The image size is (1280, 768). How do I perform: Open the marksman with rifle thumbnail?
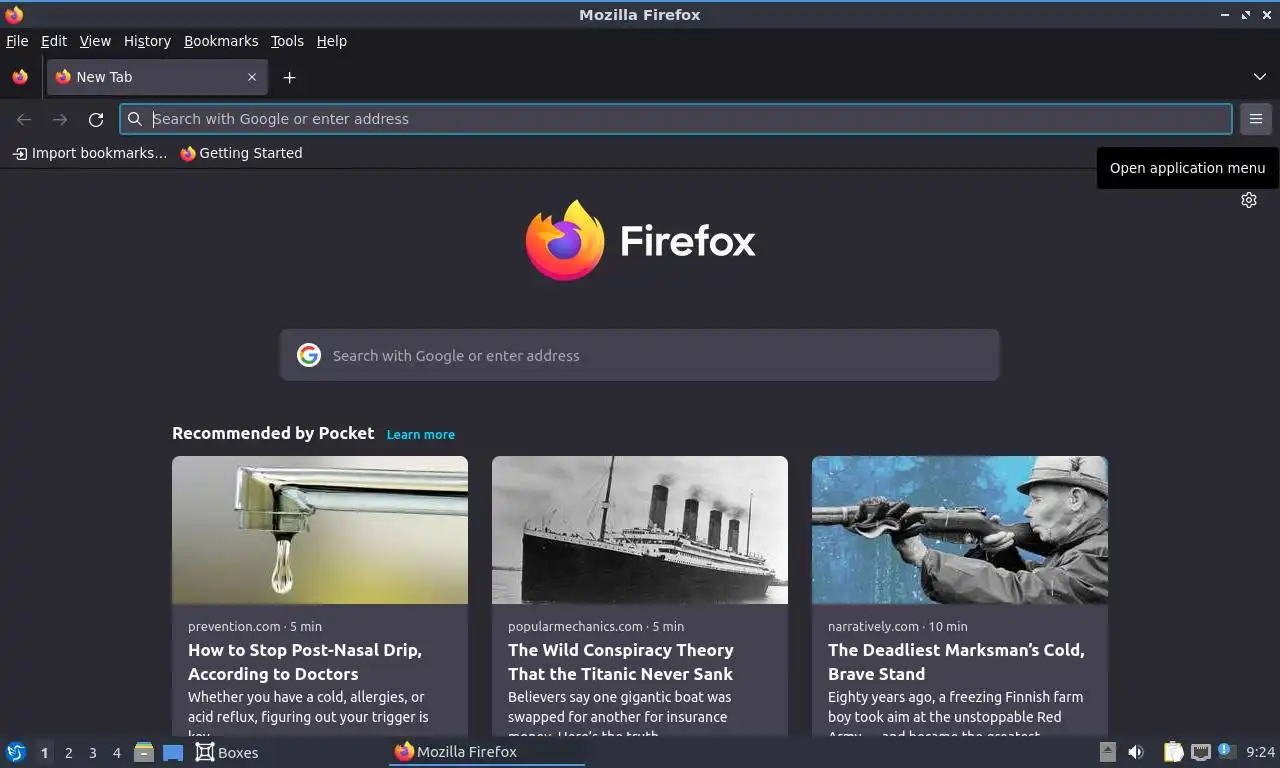click(x=960, y=530)
